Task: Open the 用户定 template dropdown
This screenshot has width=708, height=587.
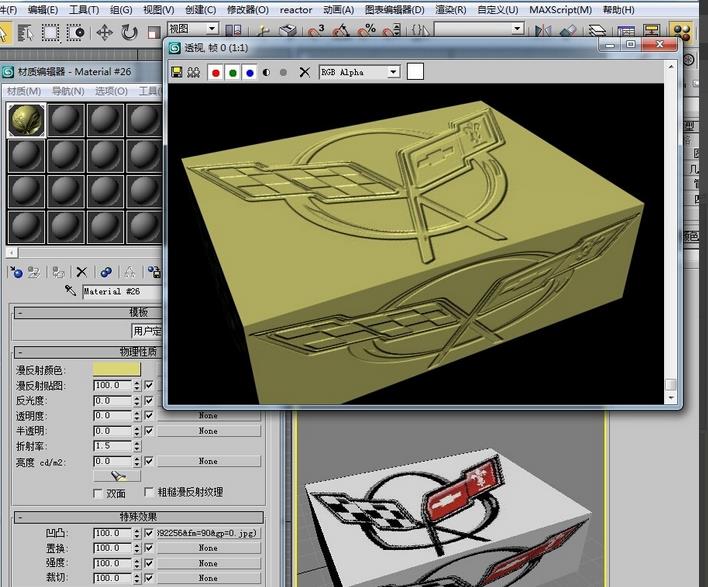Action: click(x=147, y=331)
